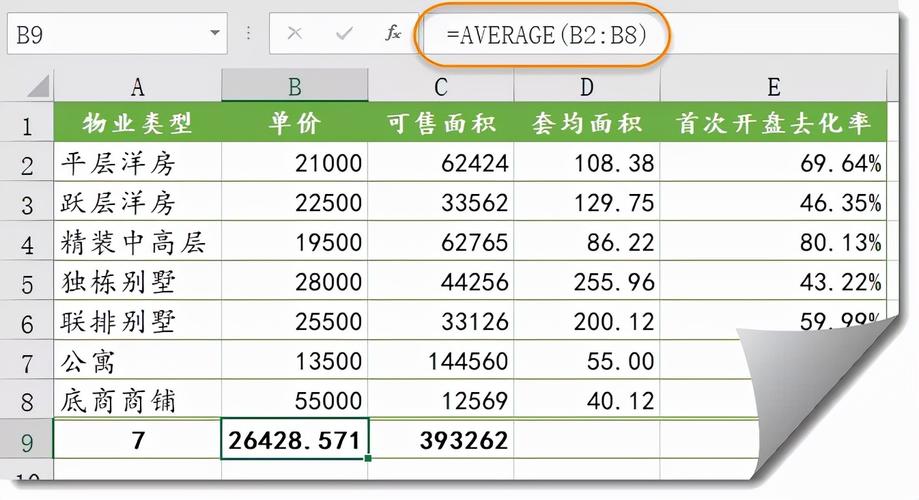The image size is (919, 500).
Task: Select cell 跃层洋房
Action: [x=138, y=202]
